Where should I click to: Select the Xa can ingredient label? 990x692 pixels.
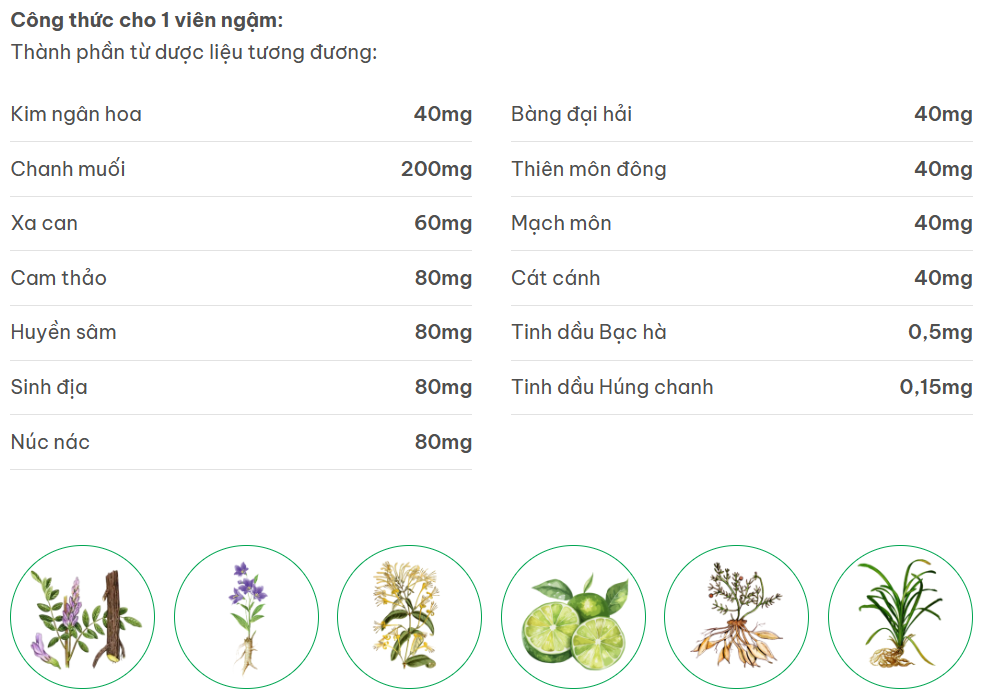(x=44, y=224)
